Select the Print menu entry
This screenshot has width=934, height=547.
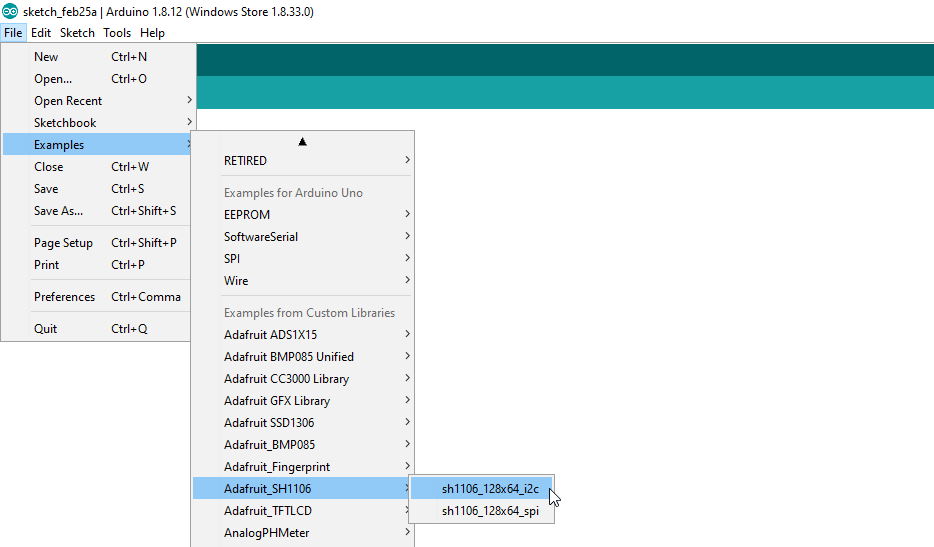click(x=97, y=265)
